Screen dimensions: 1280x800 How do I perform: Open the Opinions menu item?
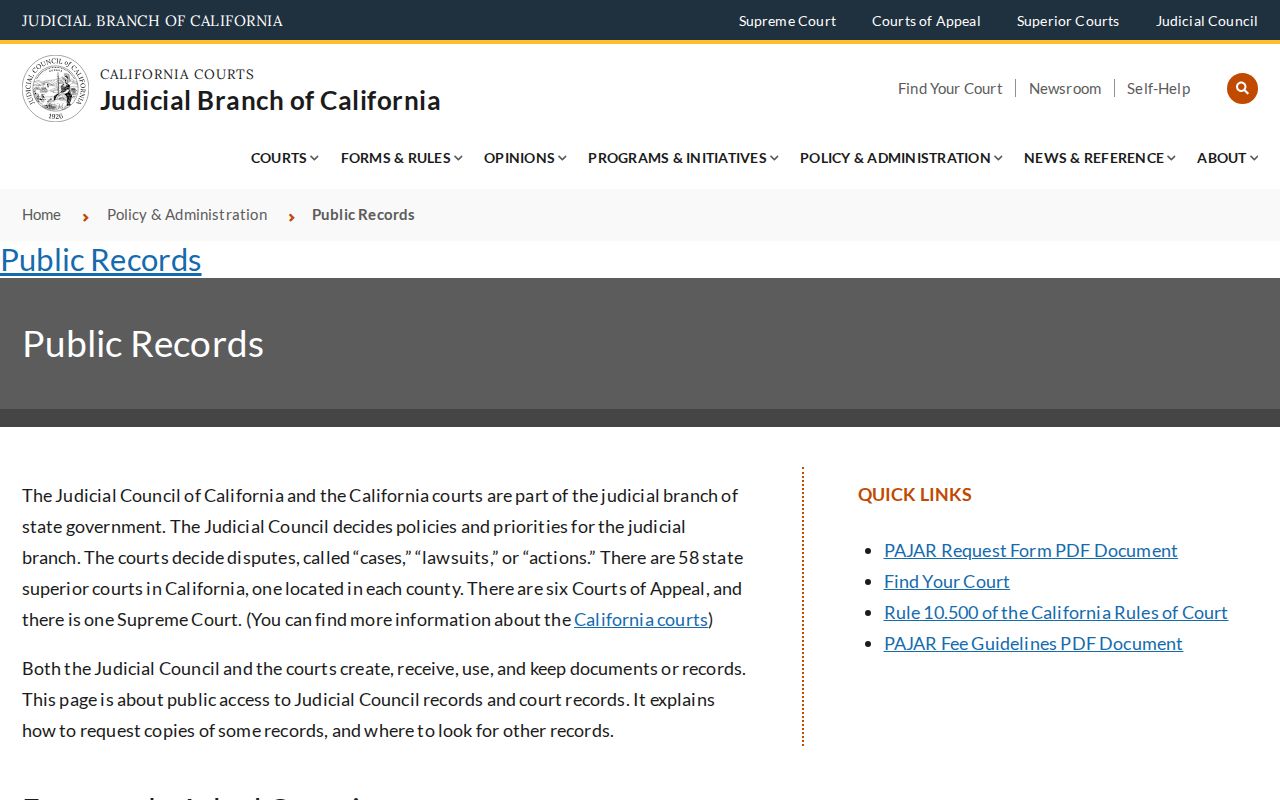[519, 158]
